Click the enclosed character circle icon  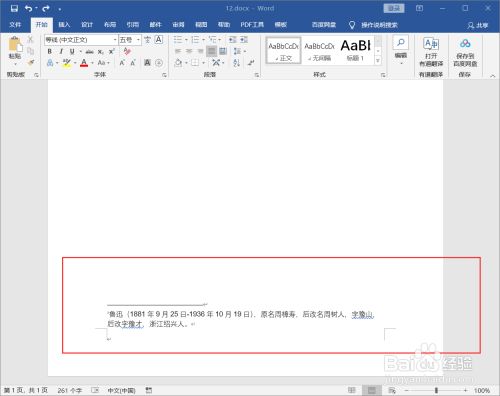click(159, 63)
